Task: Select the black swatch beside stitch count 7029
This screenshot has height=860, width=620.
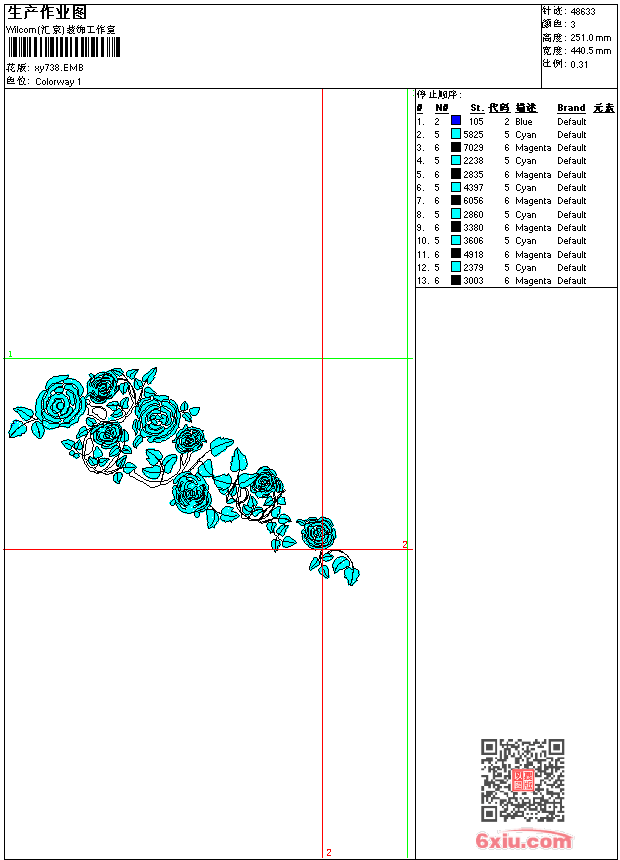Action: (x=456, y=147)
